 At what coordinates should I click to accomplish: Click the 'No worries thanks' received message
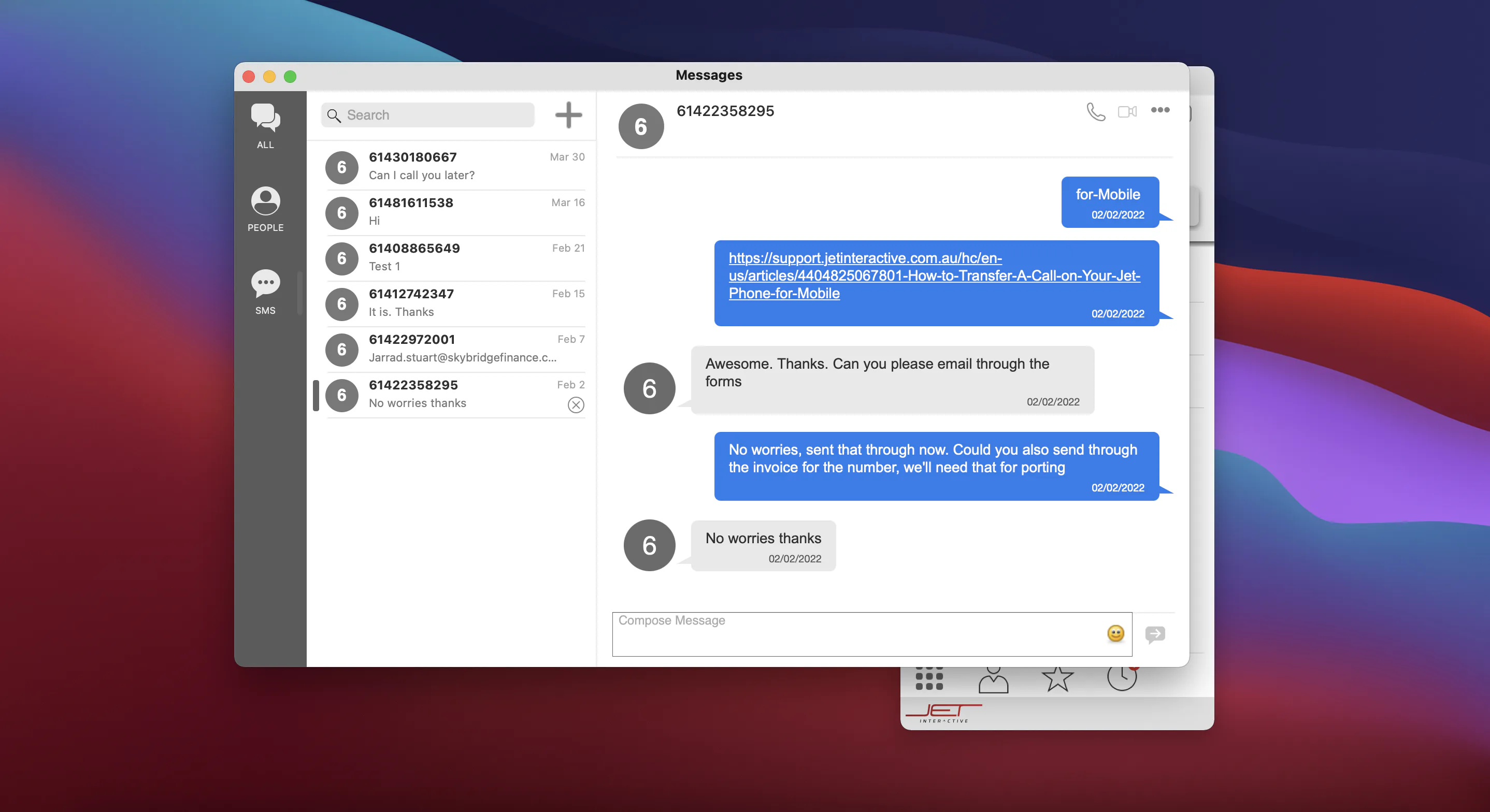763,546
